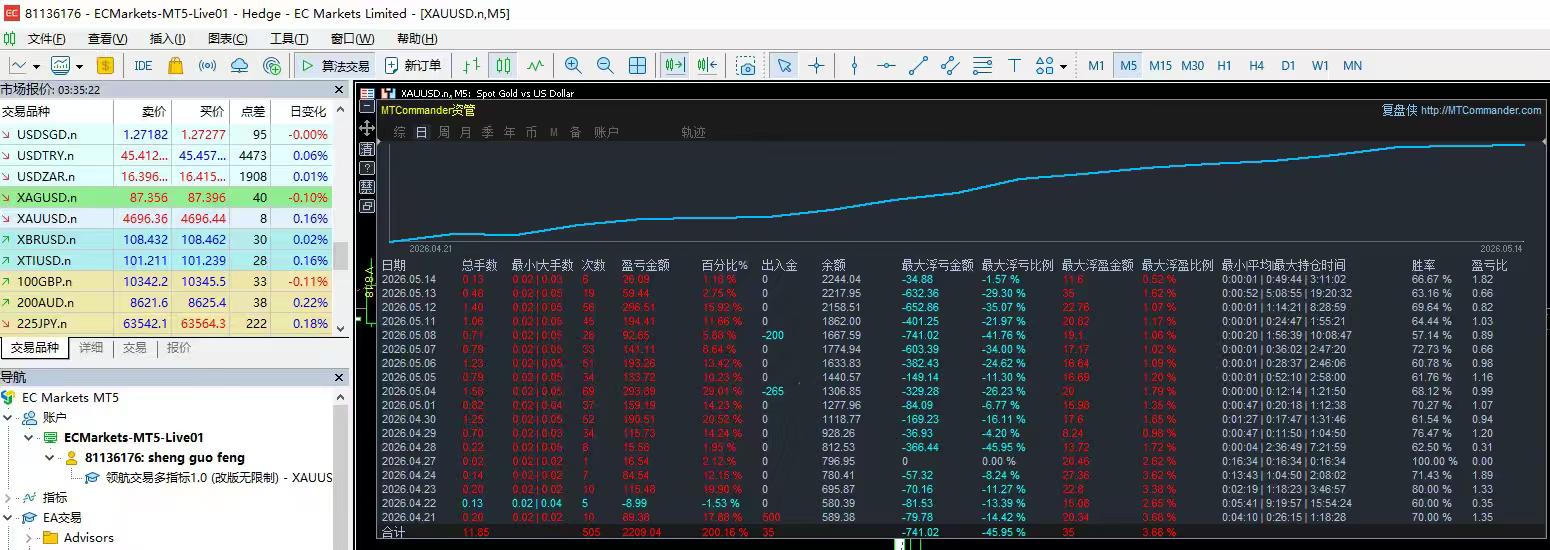Click the move arrows icon on chart sidebar
Screen dimensions: 1550x550
367,129
